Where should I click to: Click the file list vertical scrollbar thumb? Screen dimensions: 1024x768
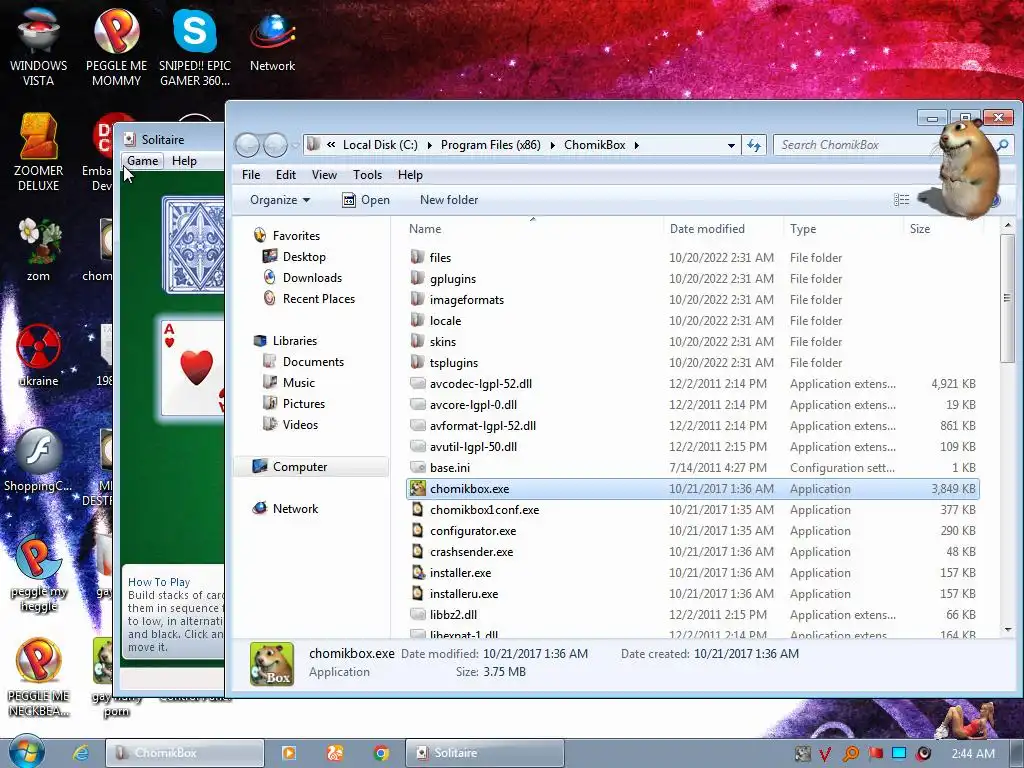tap(1007, 298)
